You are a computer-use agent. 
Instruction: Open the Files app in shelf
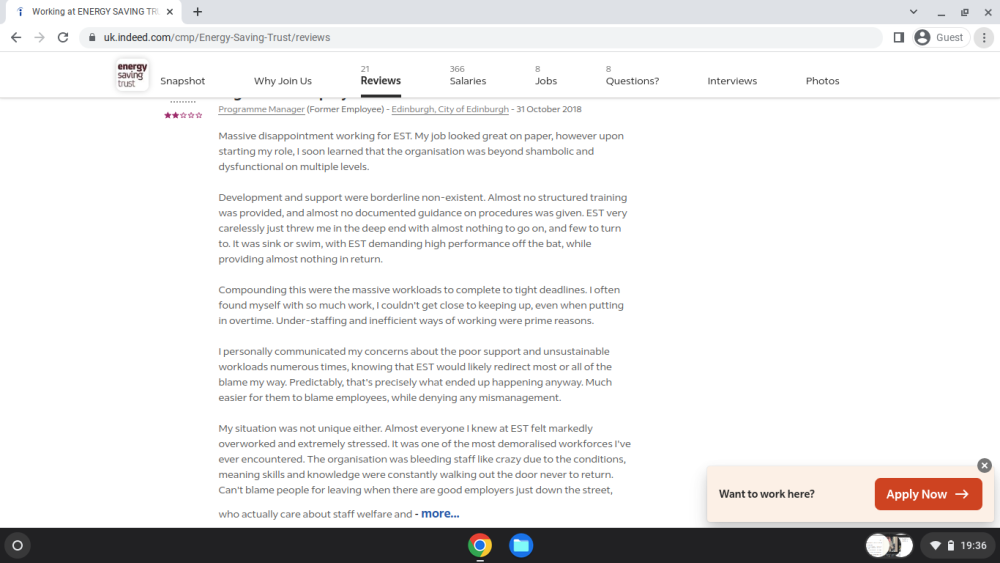(x=521, y=545)
